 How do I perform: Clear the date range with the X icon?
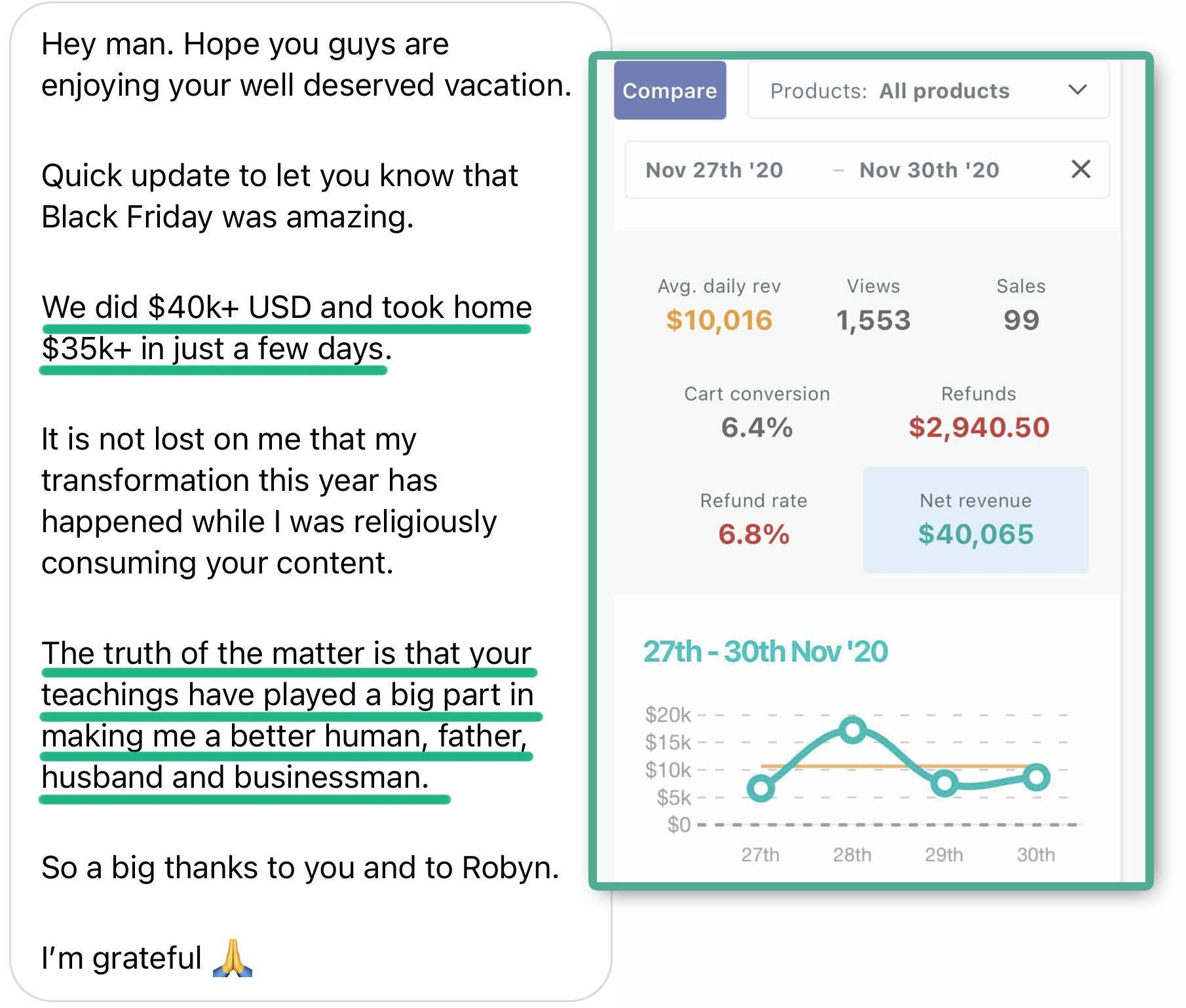(x=1081, y=169)
